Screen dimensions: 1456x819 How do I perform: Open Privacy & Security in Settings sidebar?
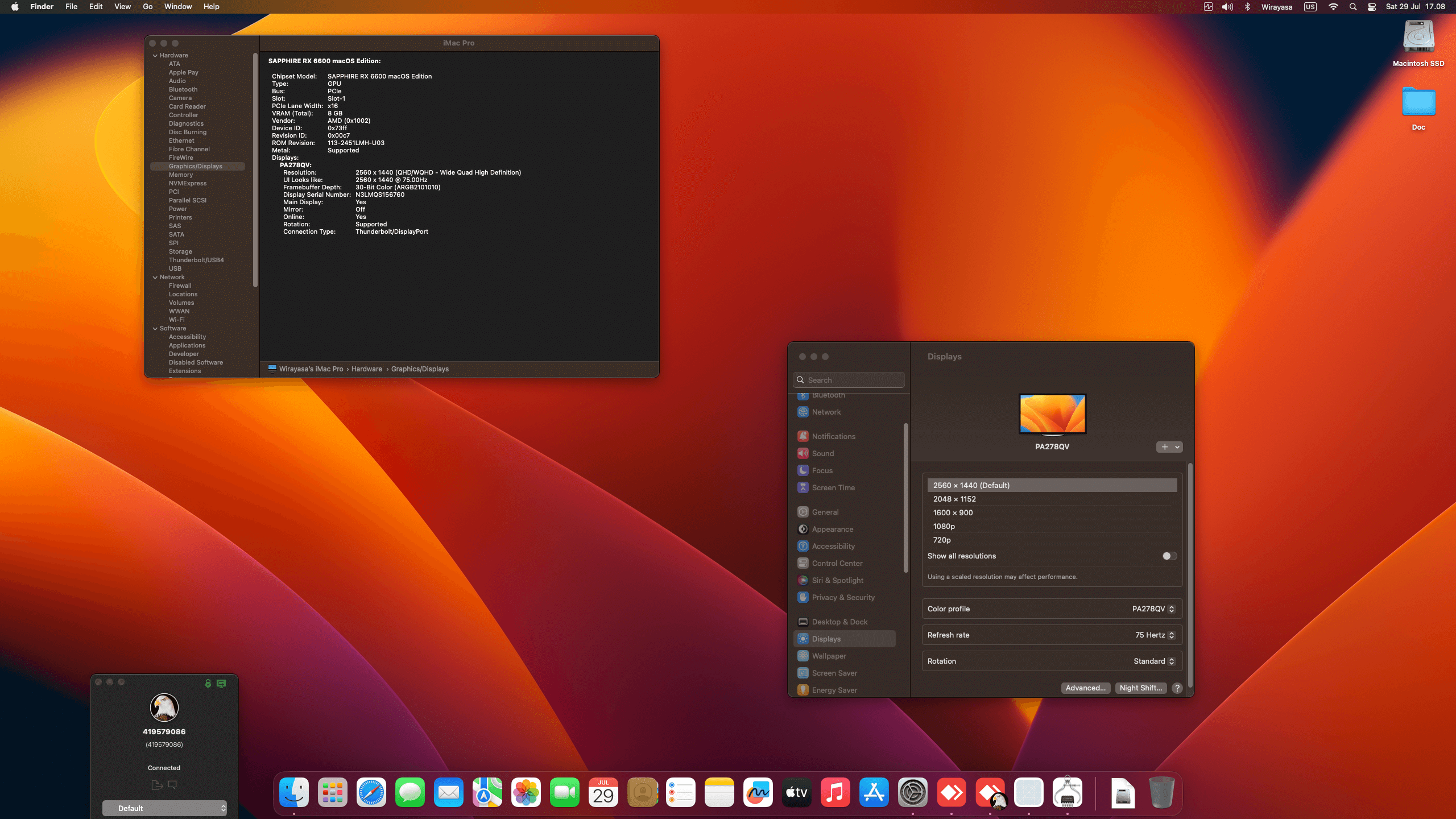click(x=845, y=597)
